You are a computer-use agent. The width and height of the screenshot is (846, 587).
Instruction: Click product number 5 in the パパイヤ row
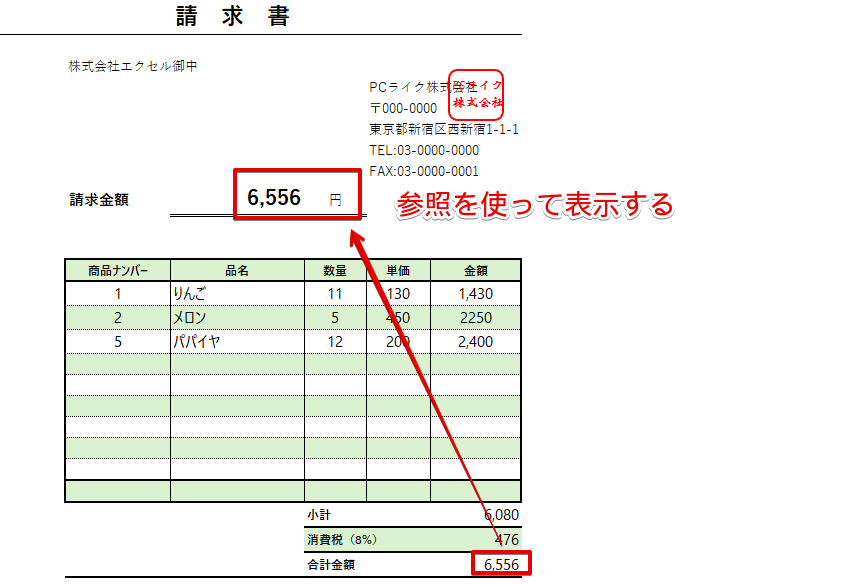118,342
